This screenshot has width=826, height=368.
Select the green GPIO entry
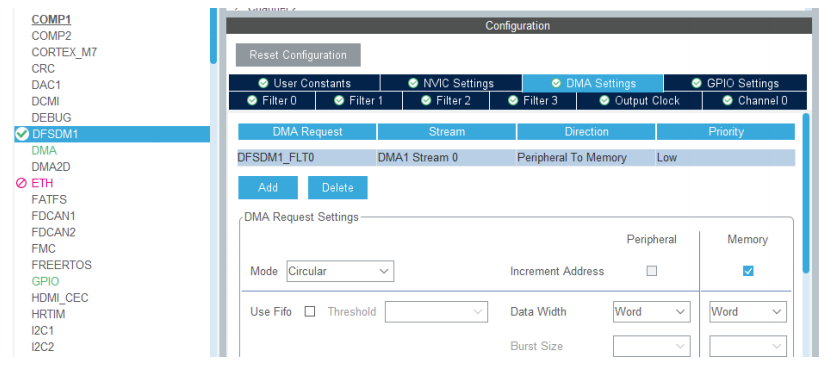click(45, 282)
